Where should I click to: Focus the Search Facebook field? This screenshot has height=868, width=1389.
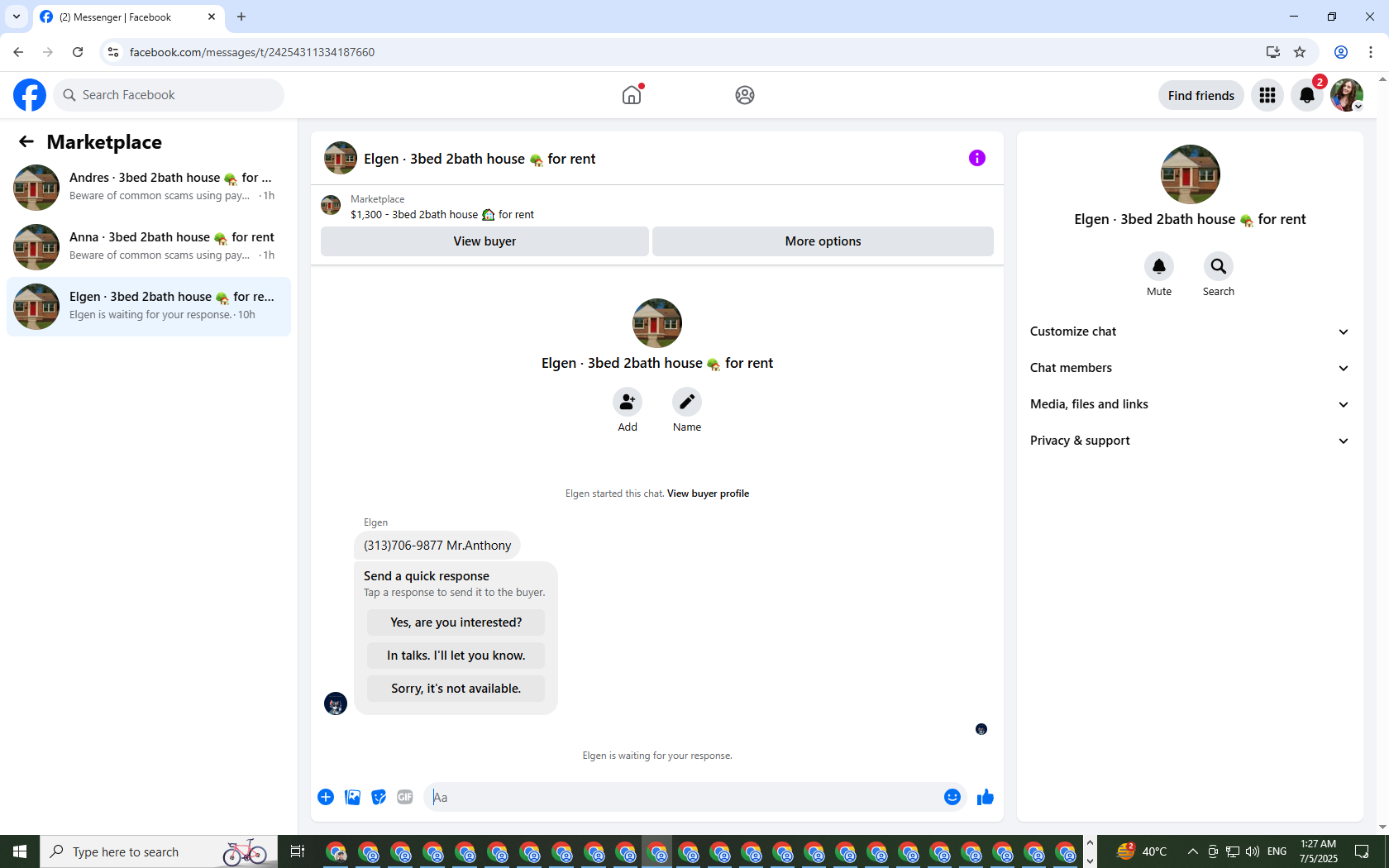point(169,95)
